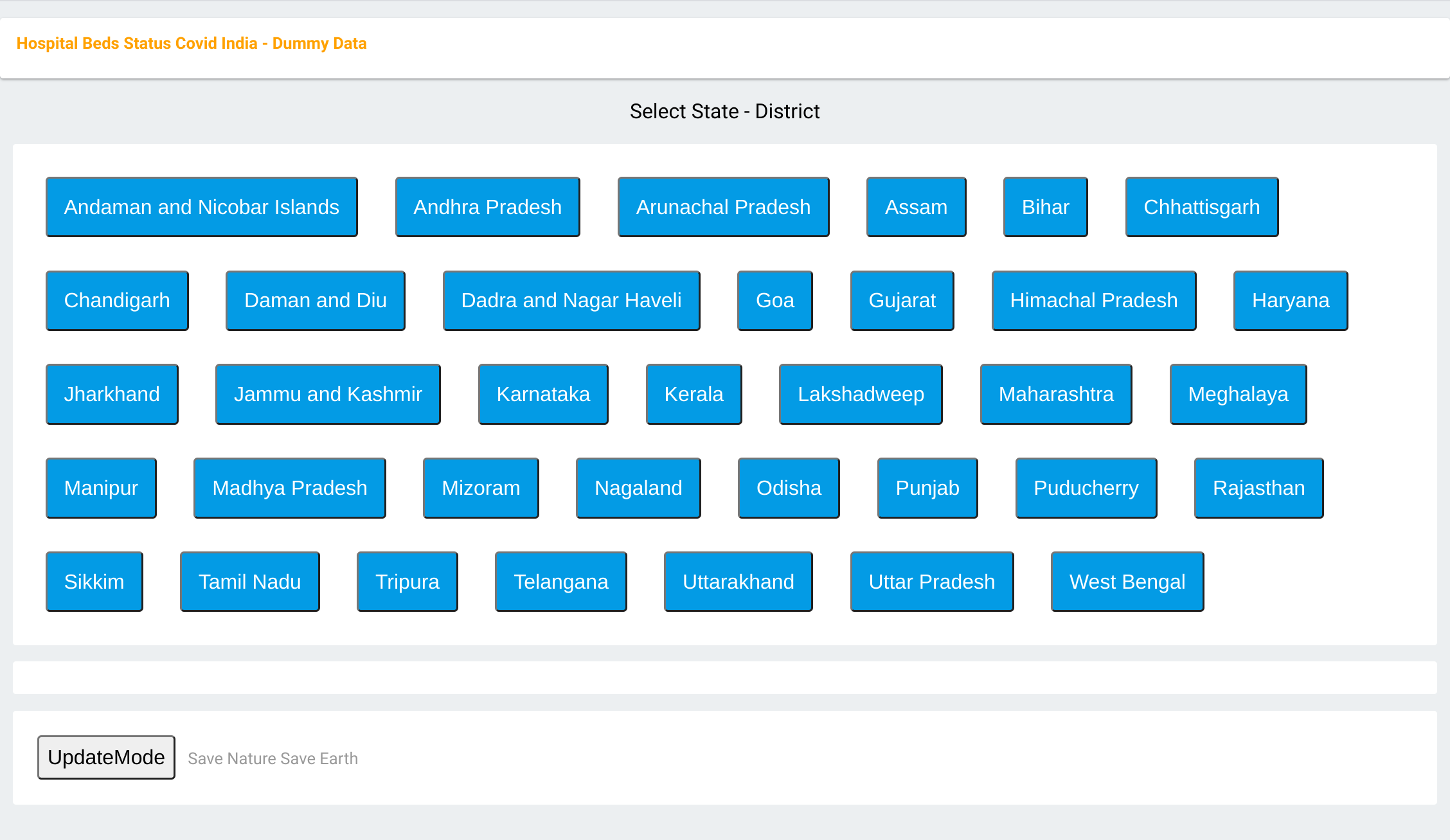1450x840 pixels.
Task: Choose Andhra Pradesh from state list
Action: coord(487,207)
